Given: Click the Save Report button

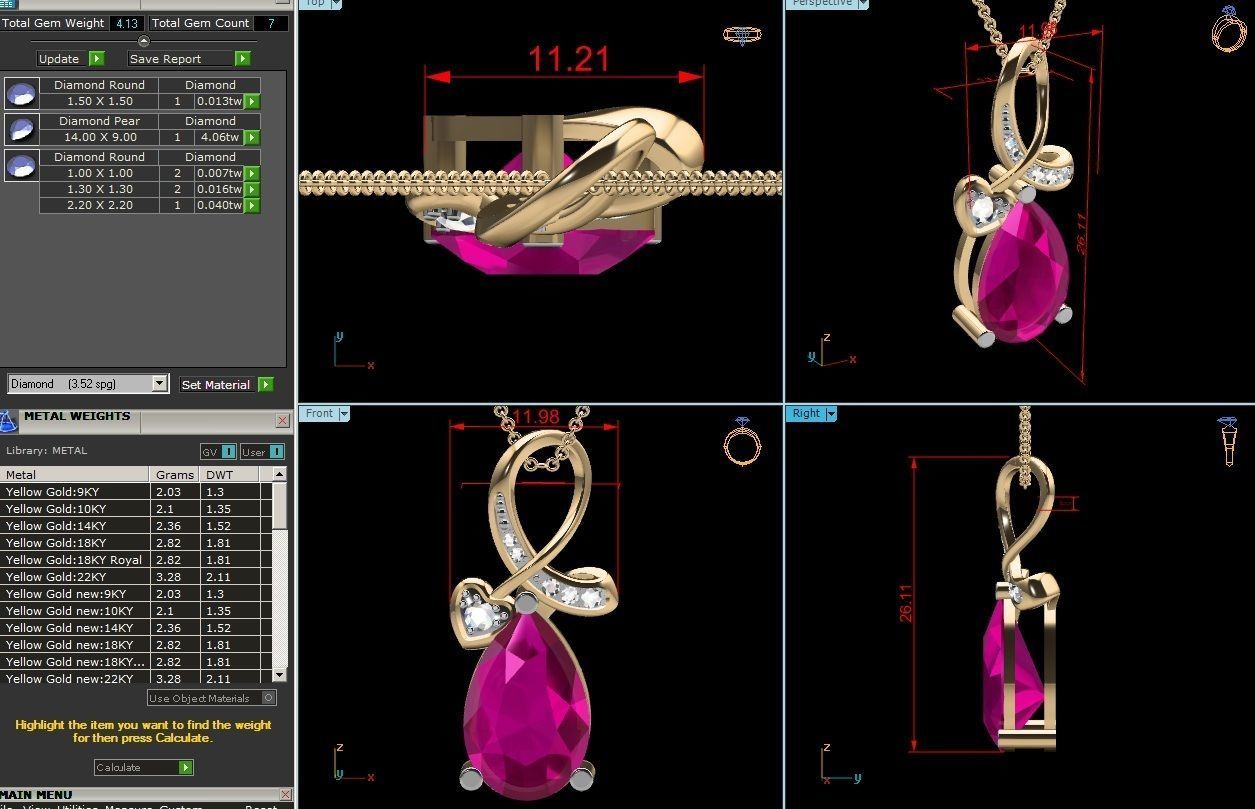Looking at the screenshot, I should coord(188,59).
